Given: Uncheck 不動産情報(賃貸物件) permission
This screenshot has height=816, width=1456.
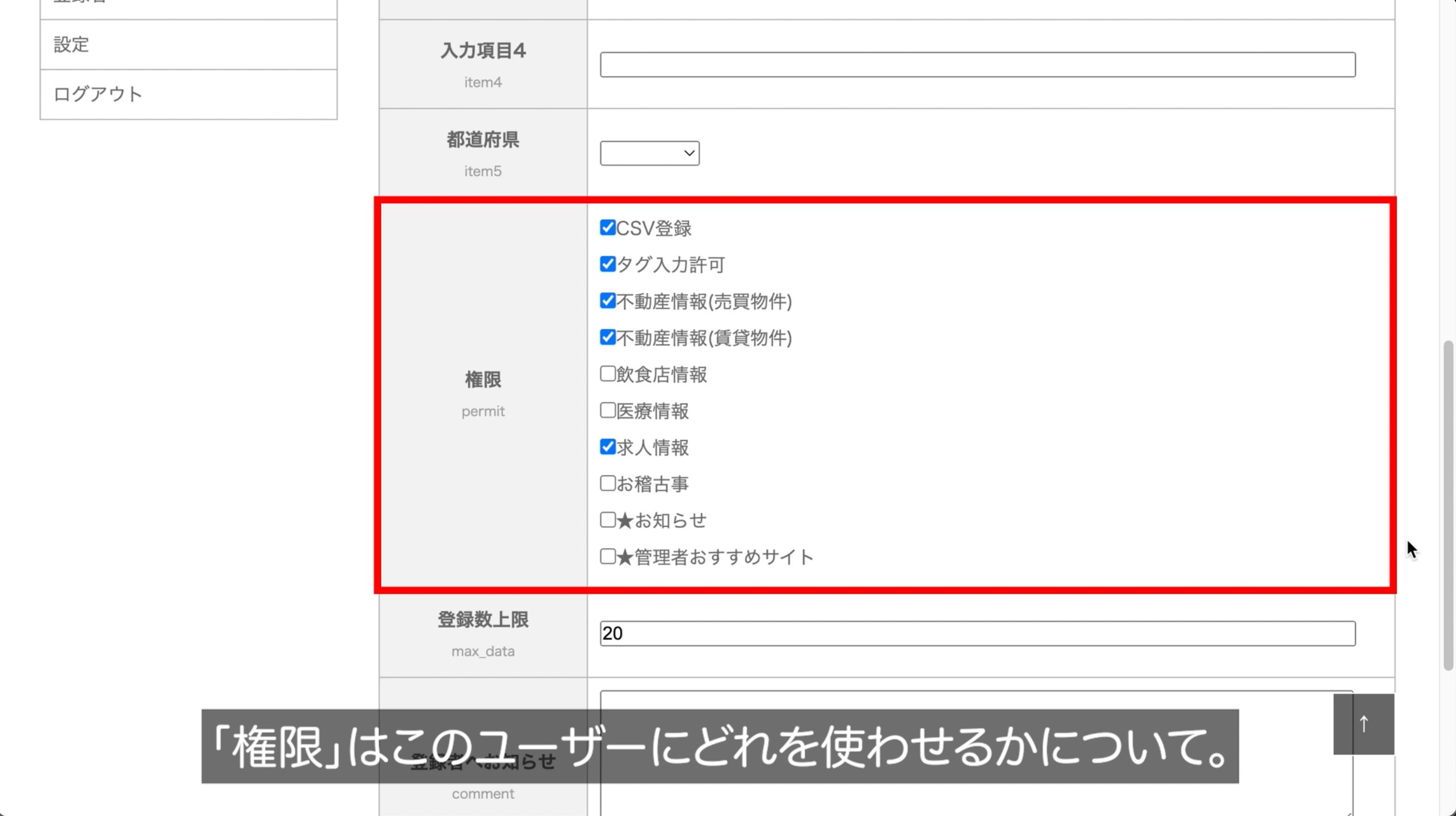Looking at the screenshot, I should pos(608,337).
